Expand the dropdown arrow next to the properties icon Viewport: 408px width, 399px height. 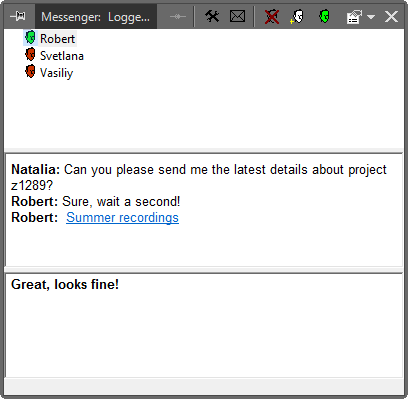coord(371,17)
